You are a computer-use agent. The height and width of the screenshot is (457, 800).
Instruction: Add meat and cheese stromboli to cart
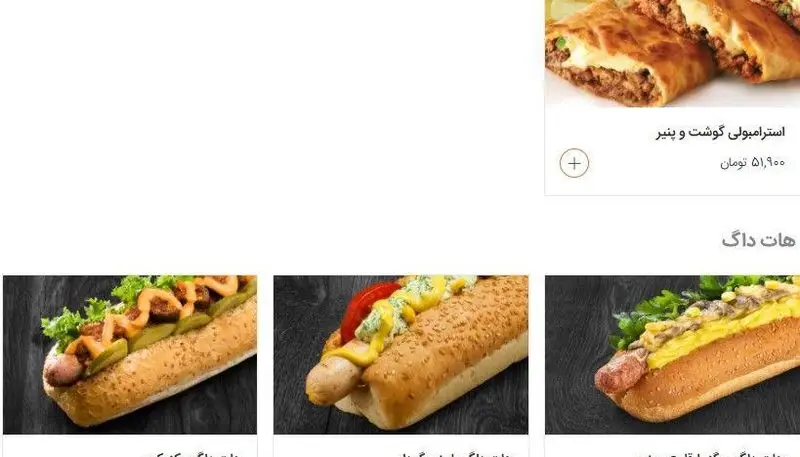[x=574, y=163]
